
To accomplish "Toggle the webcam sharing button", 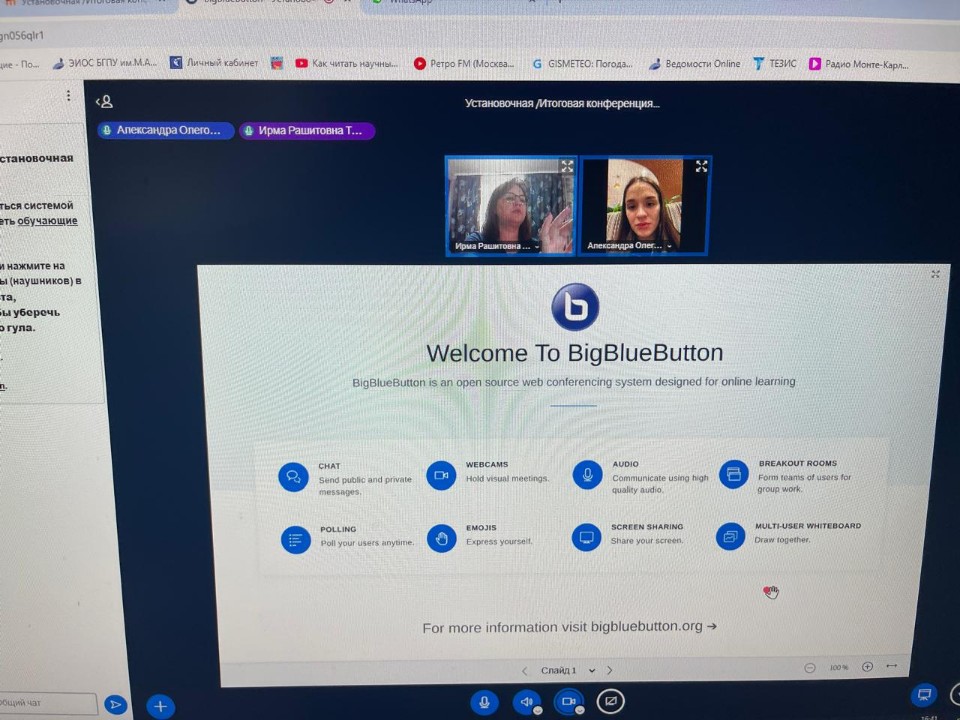I will pyautogui.click(x=568, y=703).
